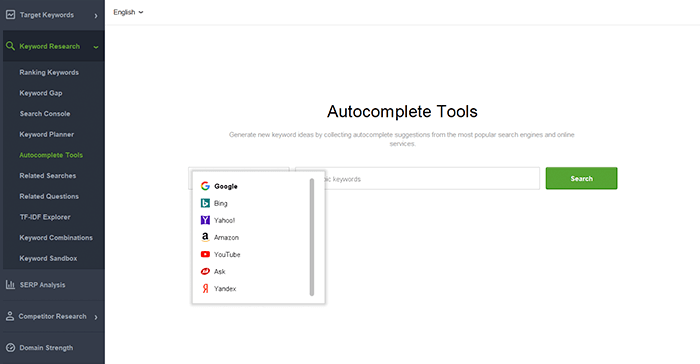Open the English language dropdown
The width and height of the screenshot is (700, 364).
(x=128, y=12)
